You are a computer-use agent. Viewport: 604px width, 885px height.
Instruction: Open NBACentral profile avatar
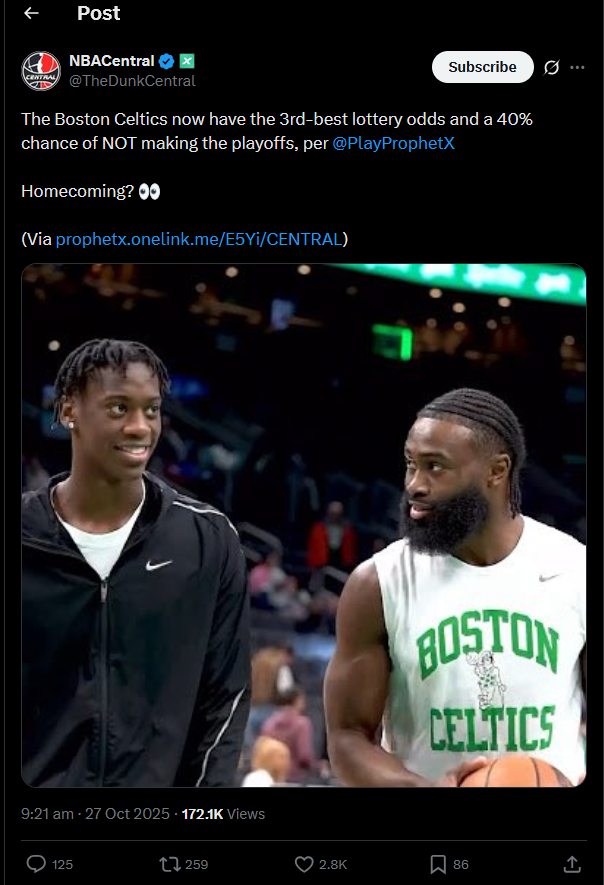[41, 71]
